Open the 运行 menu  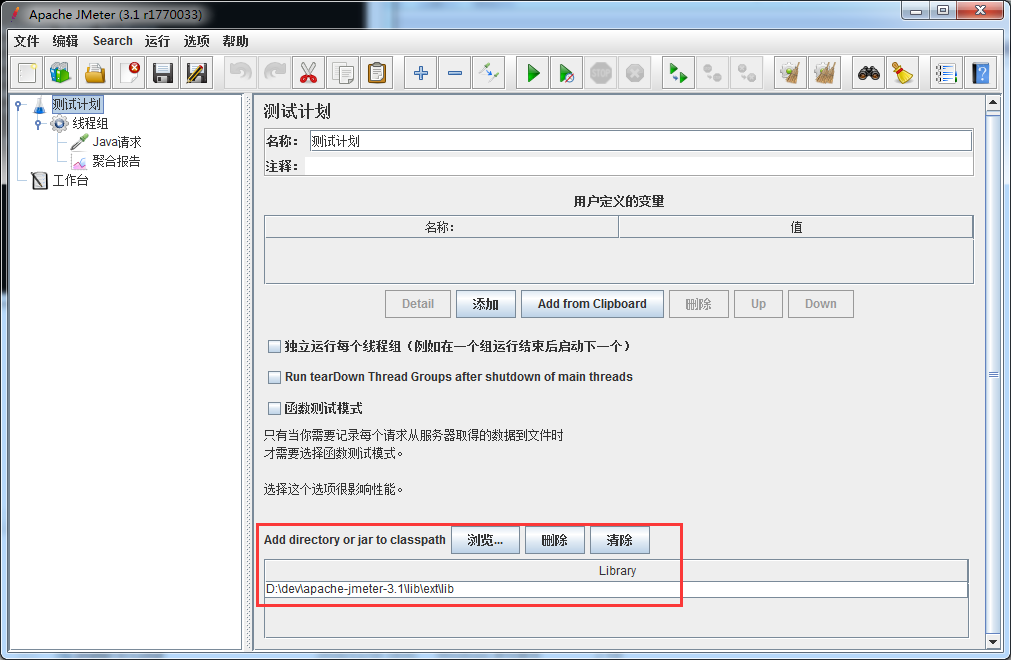[157, 41]
